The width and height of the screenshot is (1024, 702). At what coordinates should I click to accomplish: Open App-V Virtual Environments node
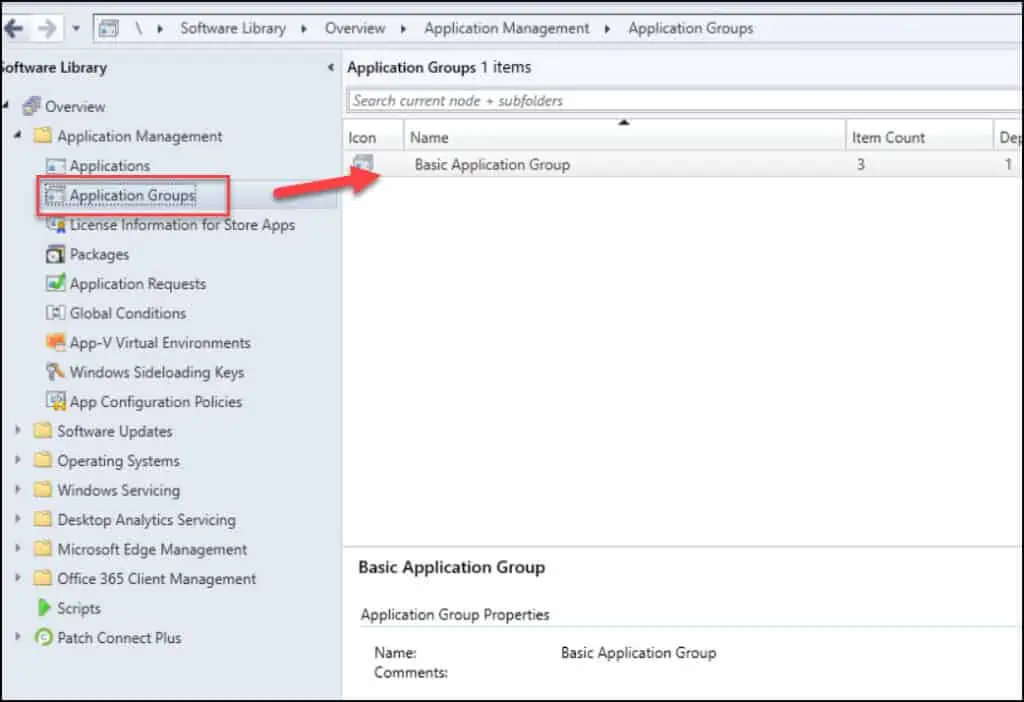(160, 343)
